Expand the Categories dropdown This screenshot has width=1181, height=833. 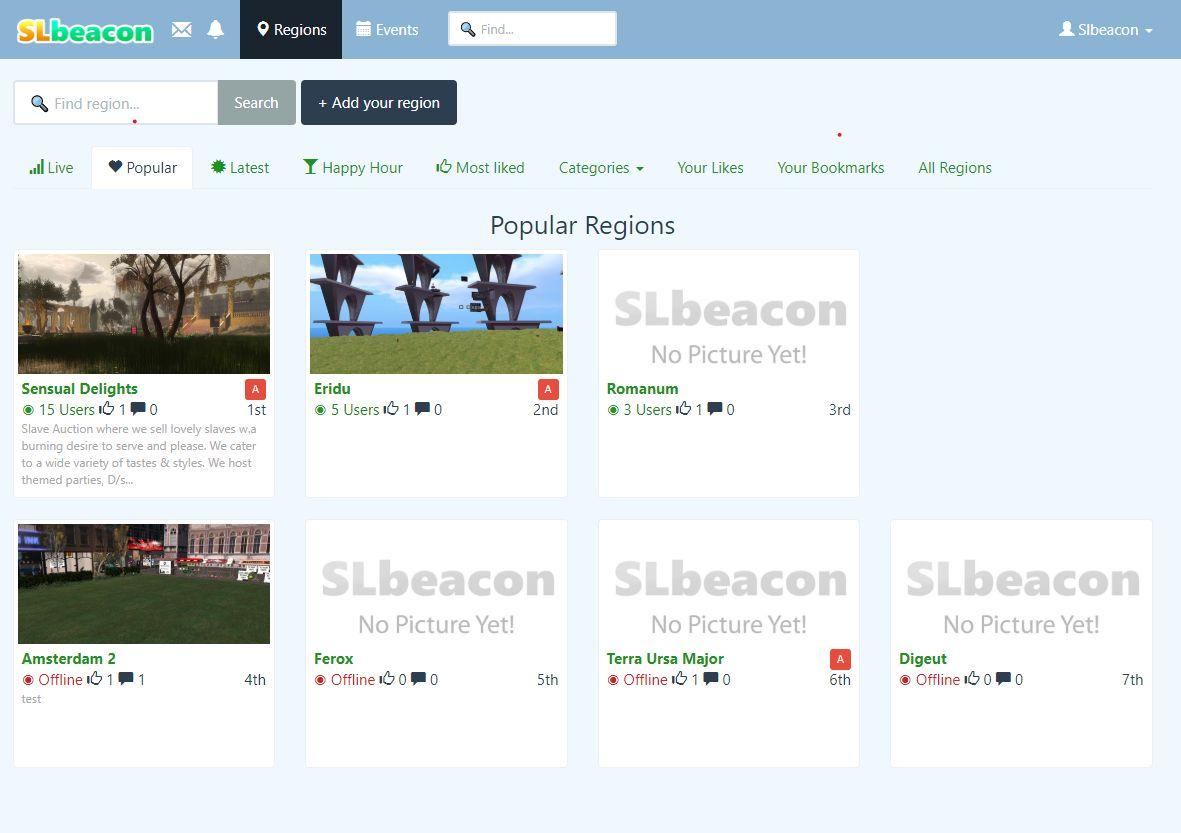[600, 168]
